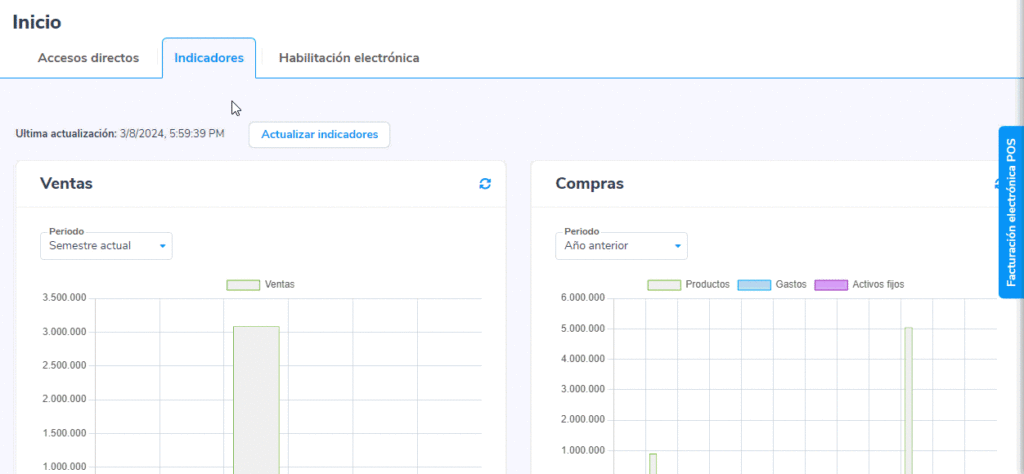The height and width of the screenshot is (474, 1024).
Task: Click the caret in the Año anterior selector
Action: (x=677, y=246)
